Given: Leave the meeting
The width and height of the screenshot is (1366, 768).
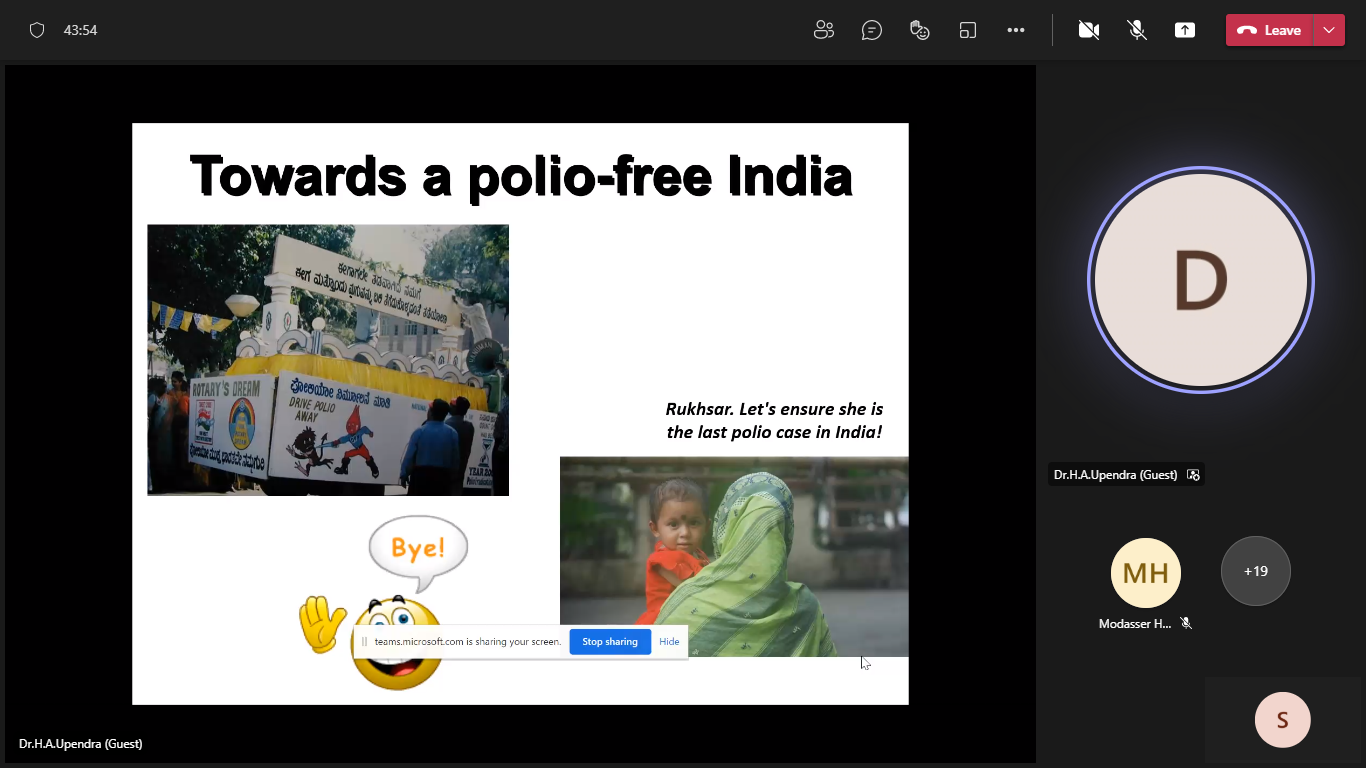Looking at the screenshot, I should coord(1270,30).
